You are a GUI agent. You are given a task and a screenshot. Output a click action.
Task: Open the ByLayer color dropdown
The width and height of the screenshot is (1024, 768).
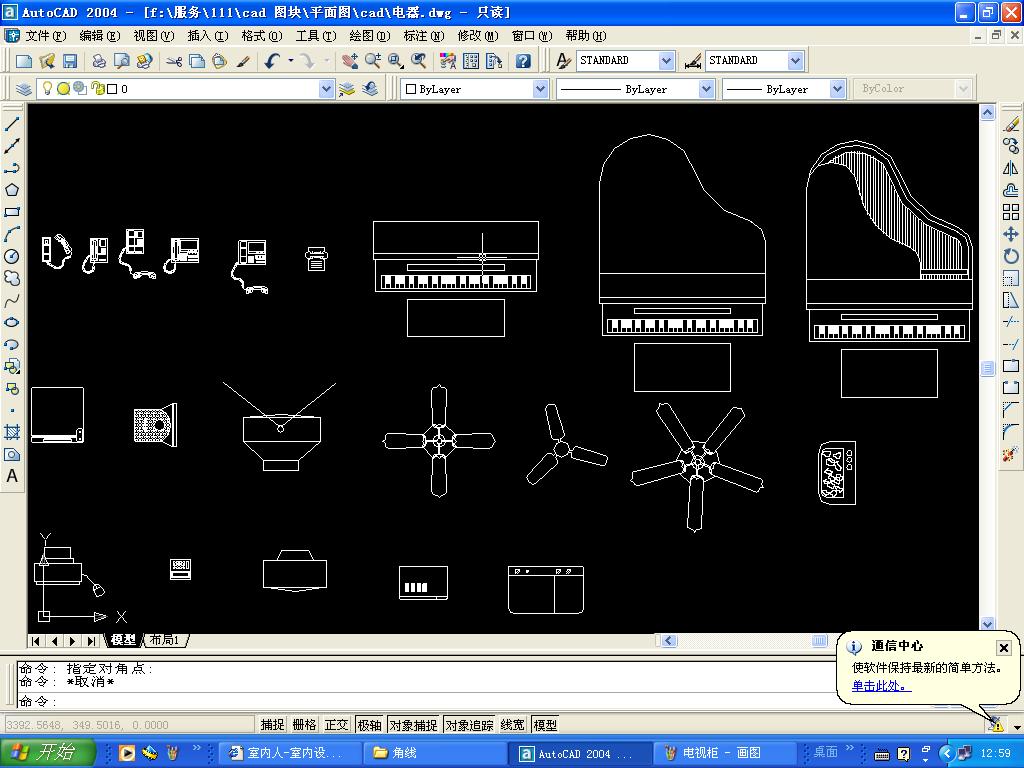[x=540, y=89]
